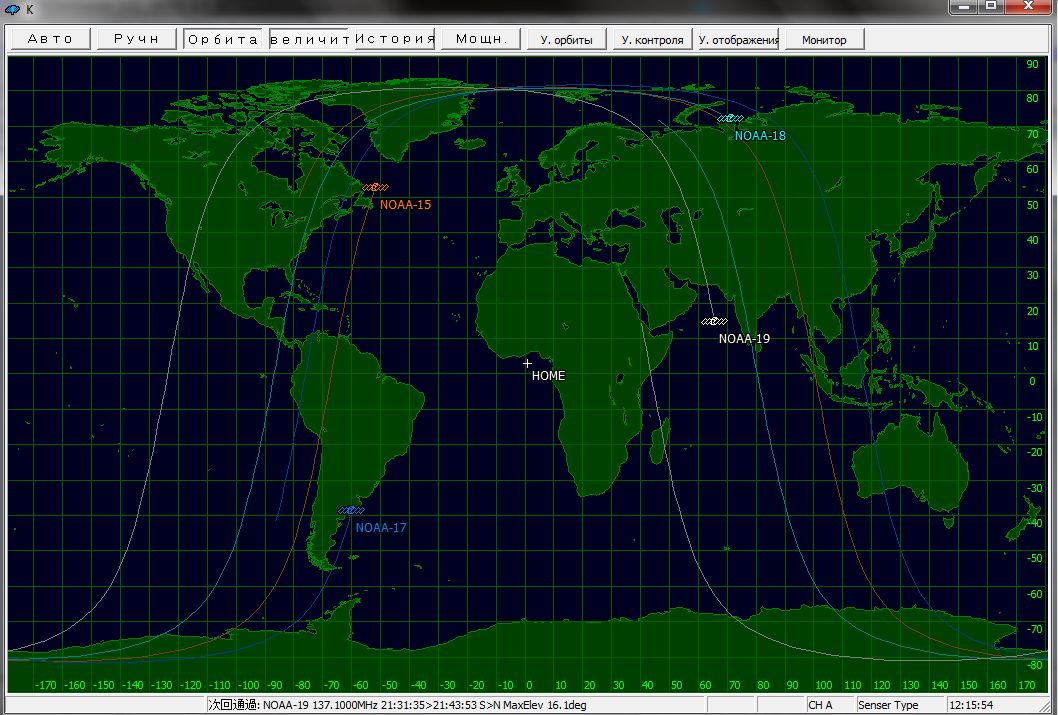The width and height of the screenshot is (1058, 715).
Task: Close the window
Action: (x=1029, y=7)
